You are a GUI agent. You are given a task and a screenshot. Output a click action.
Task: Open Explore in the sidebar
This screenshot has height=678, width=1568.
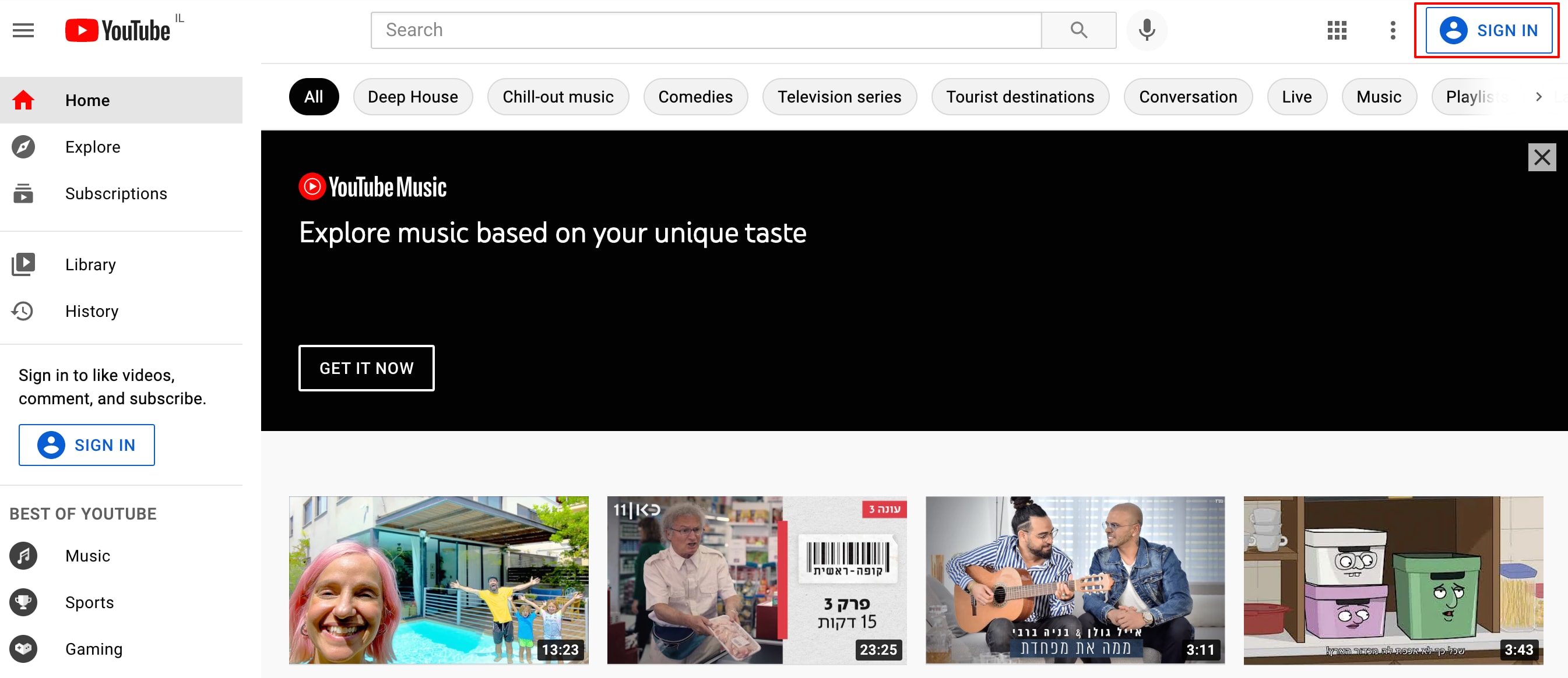121,147
